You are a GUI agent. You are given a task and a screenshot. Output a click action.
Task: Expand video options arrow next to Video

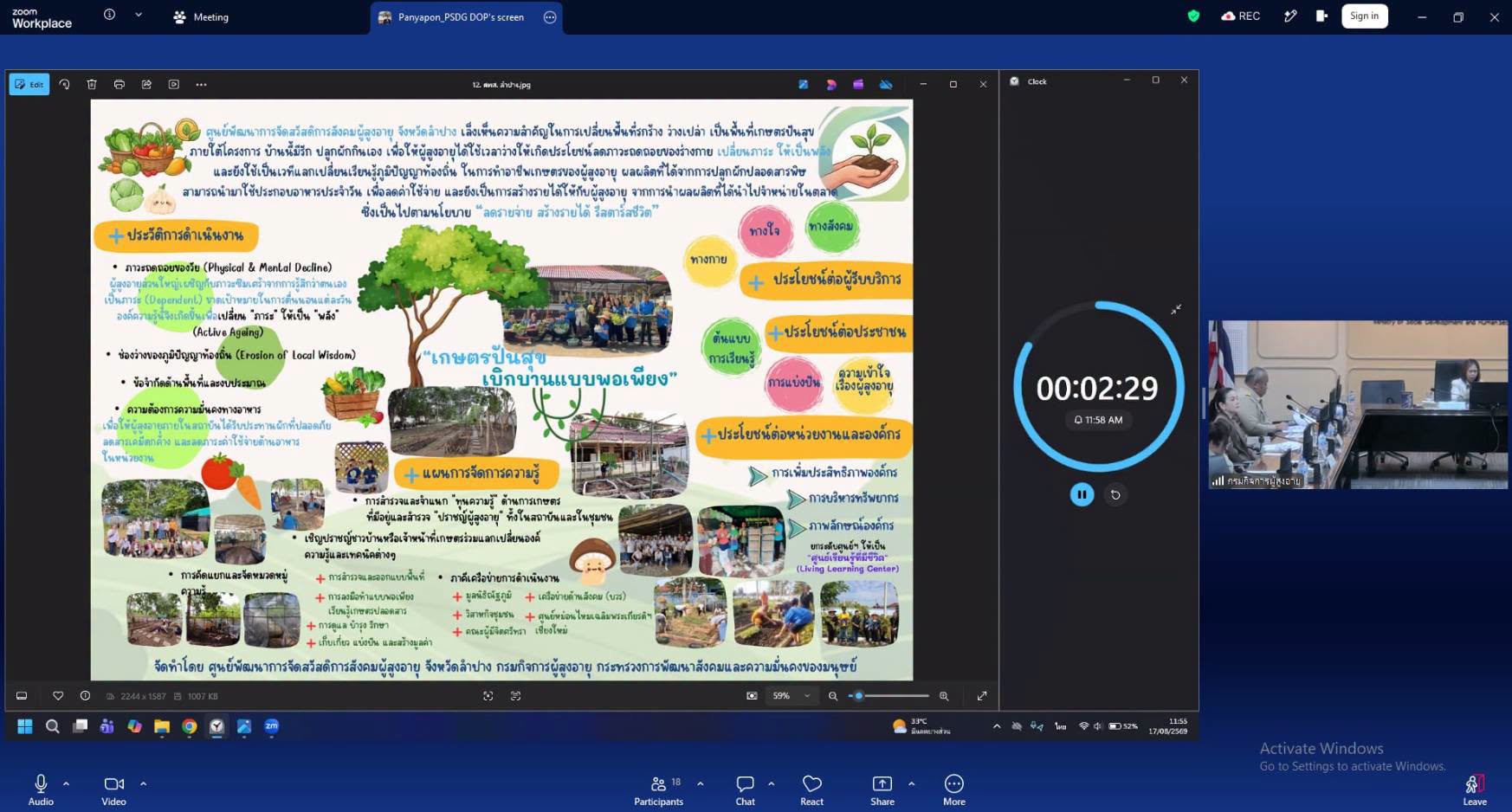143,783
